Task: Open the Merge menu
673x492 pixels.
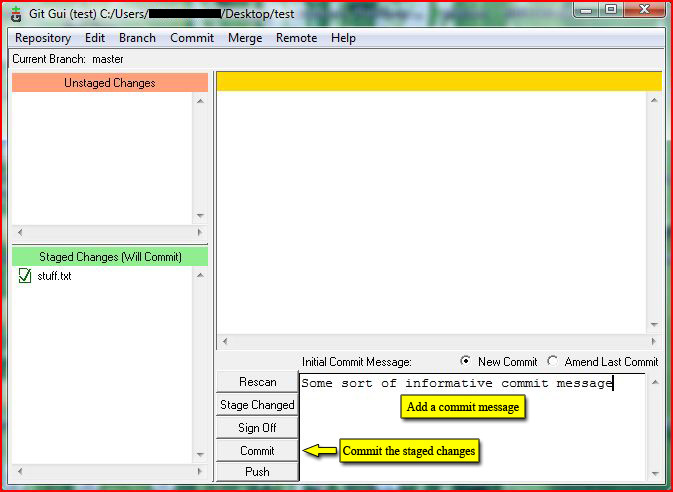Action: [x=245, y=38]
